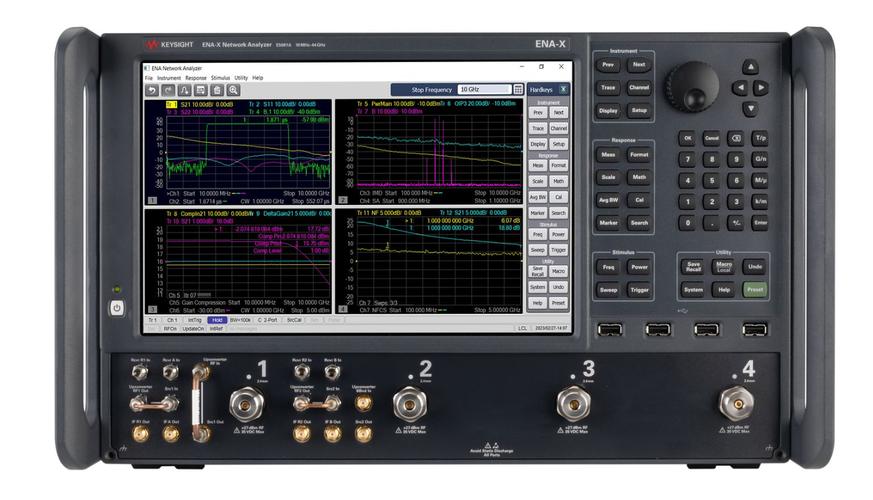
Task: Click the Stop Frequency 10 GHz input field
Action: (x=484, y=90)
